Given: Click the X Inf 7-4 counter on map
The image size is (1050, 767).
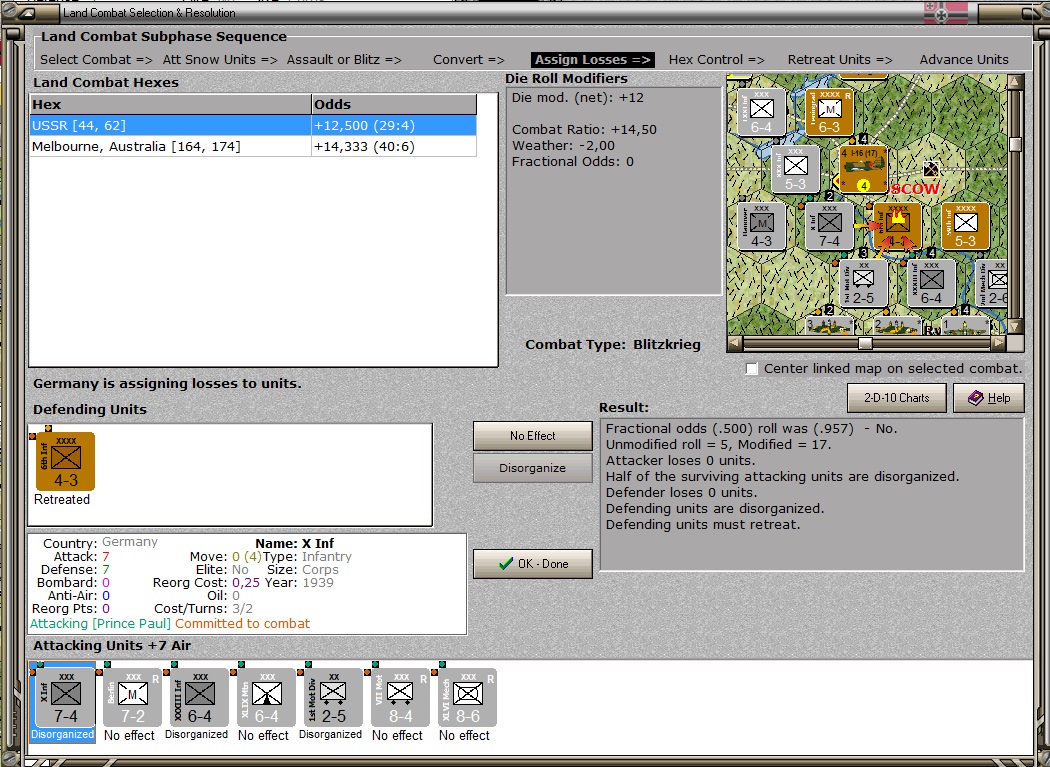Looking at the screenshot, I should 829,227.
